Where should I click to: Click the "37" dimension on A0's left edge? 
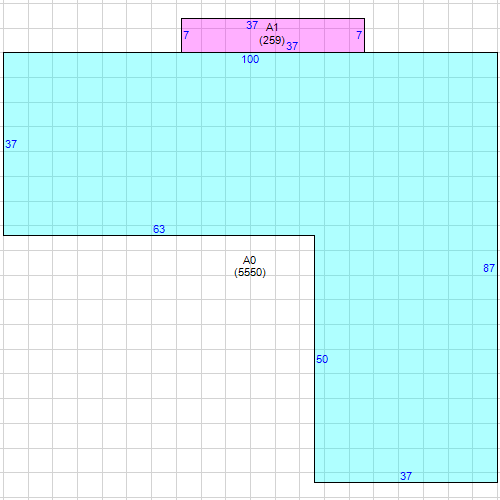point(11,144)
